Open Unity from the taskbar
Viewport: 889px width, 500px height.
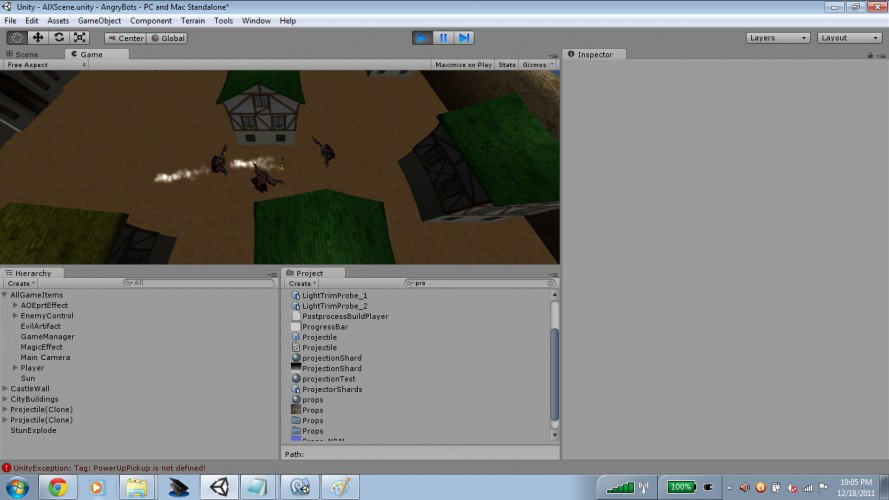pyautogui.click(x=219, y=488)
